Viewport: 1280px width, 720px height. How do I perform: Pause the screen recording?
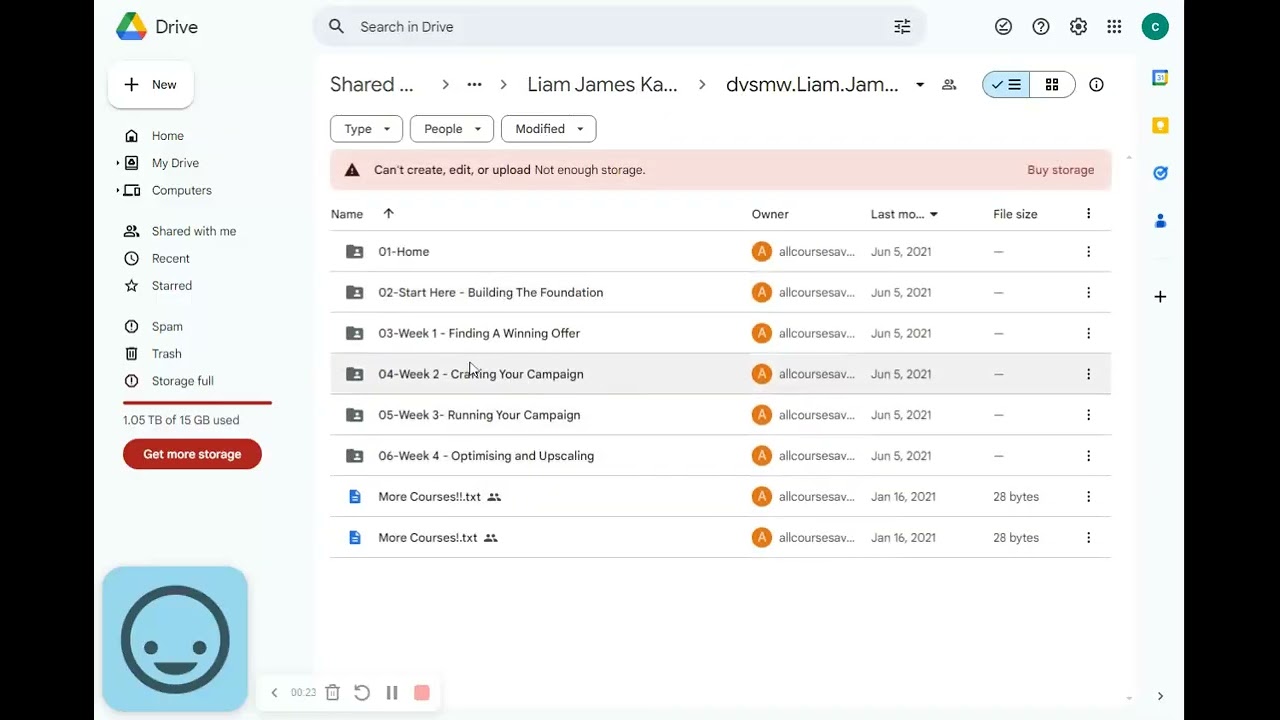click(392, 692)
